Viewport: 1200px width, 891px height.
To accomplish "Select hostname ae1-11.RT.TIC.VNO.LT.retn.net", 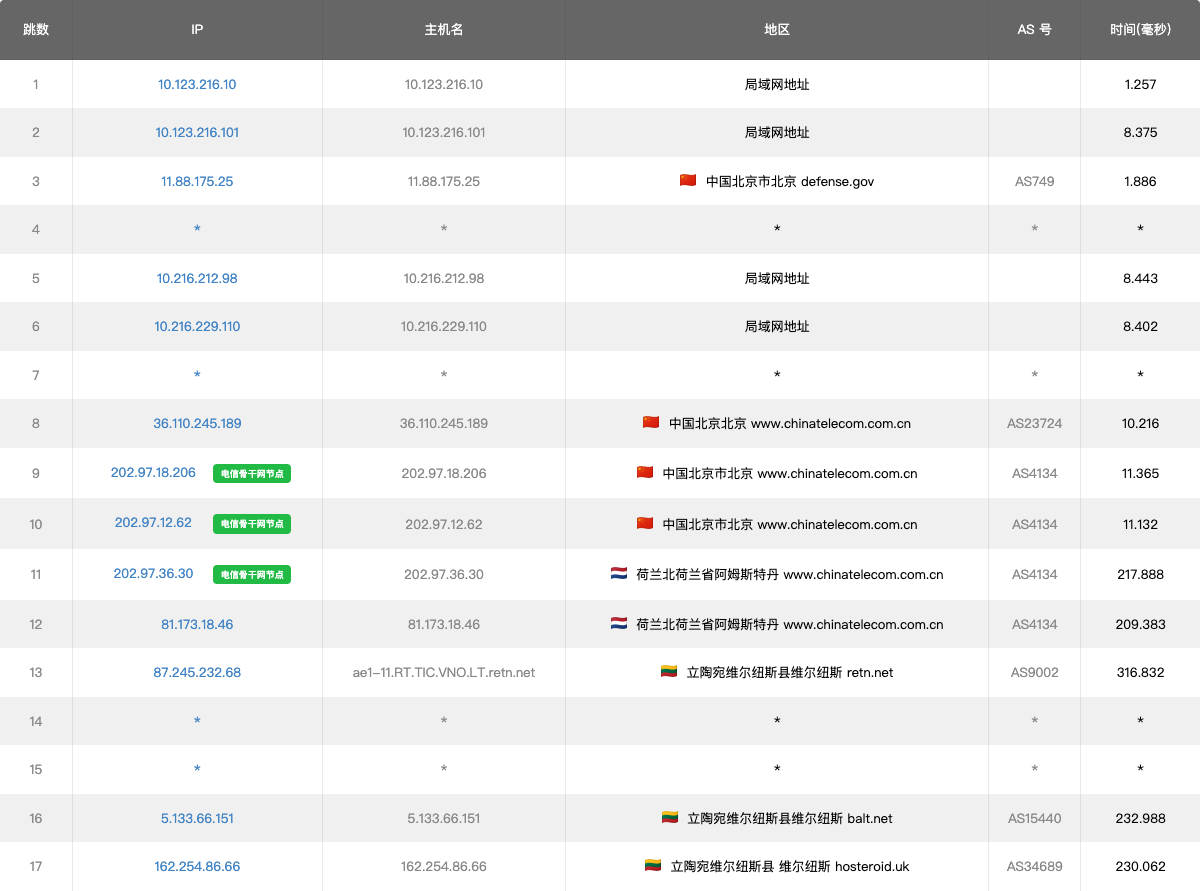I will pyautogui.click(x=443, y=673).
